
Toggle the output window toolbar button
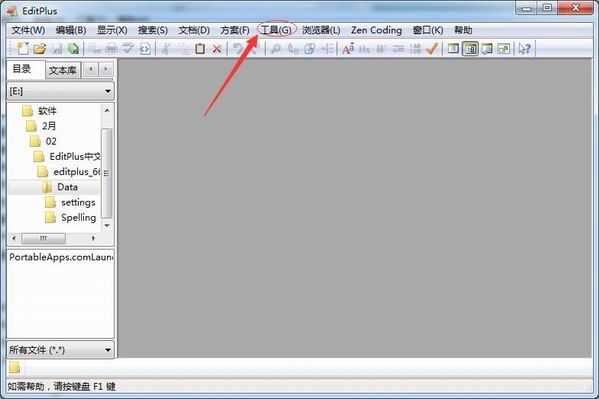tap(487, 49)
